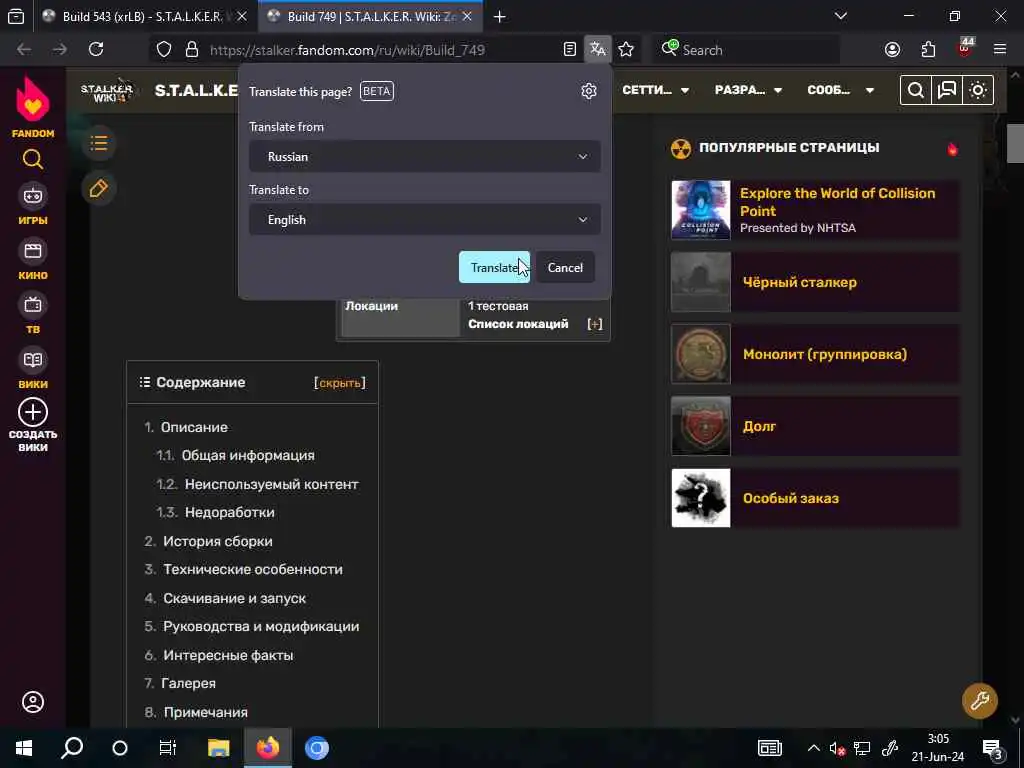Click the uBlock extension icon showing 44
The width and height of the screenshot is (1024, 768).
[x=965, y=48]
